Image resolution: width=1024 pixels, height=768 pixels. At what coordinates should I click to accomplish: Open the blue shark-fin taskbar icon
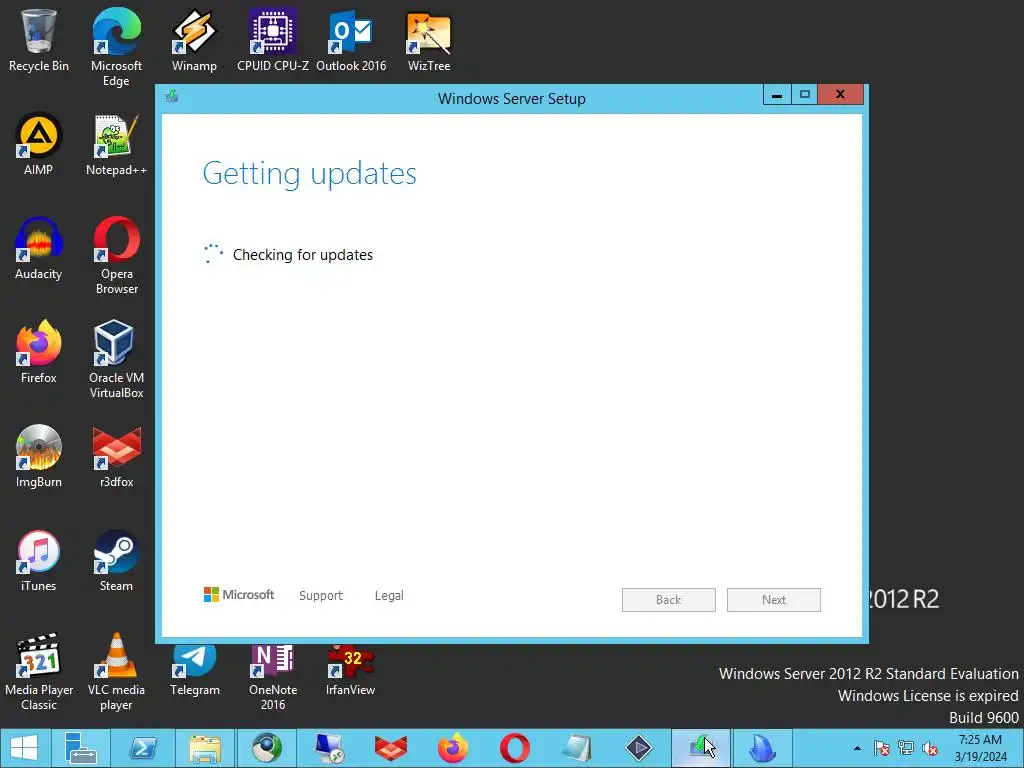(762, 748)
